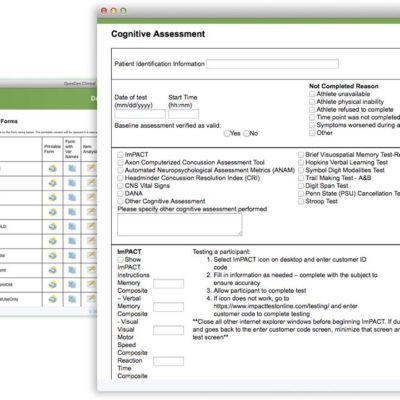Tick Hopkins Verbal Learning Test checkbox
The height and width of the screenshot is (400, 400).
(301, 162)
